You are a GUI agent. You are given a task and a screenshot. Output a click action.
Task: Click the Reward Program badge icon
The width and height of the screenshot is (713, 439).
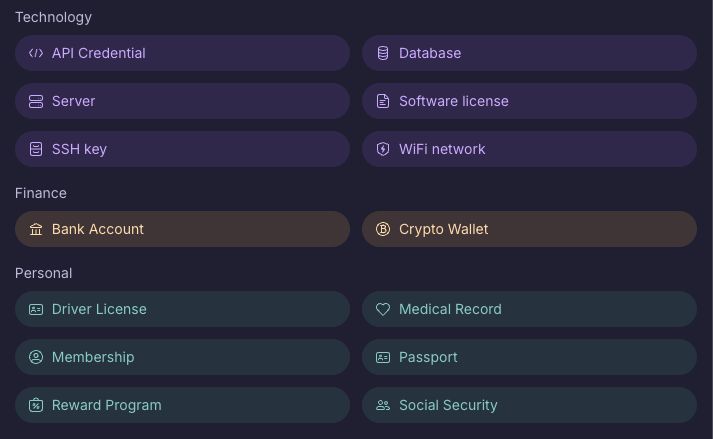36,405
